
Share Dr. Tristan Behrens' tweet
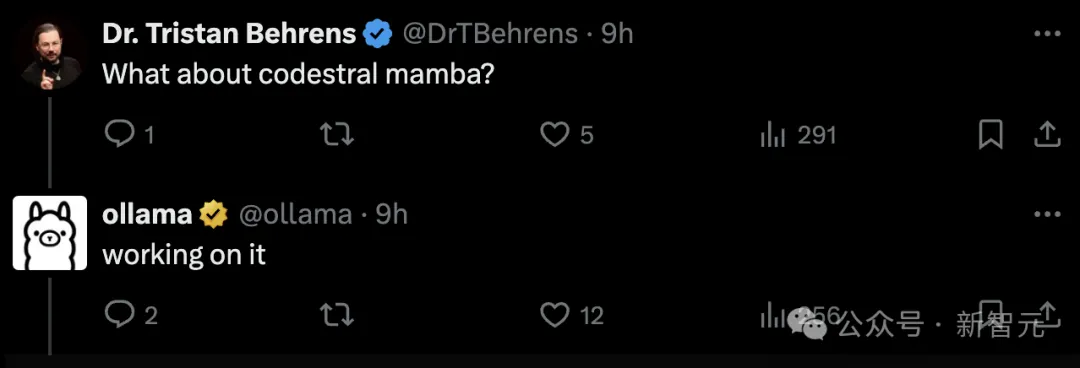click(x=1046, y=135)
